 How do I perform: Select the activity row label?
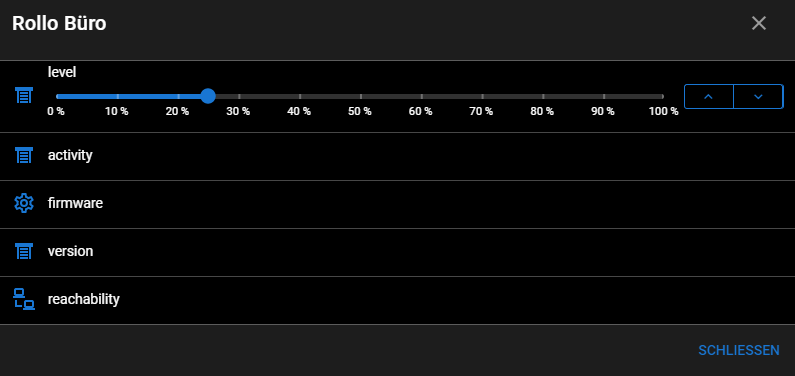(x=70, y=155)
